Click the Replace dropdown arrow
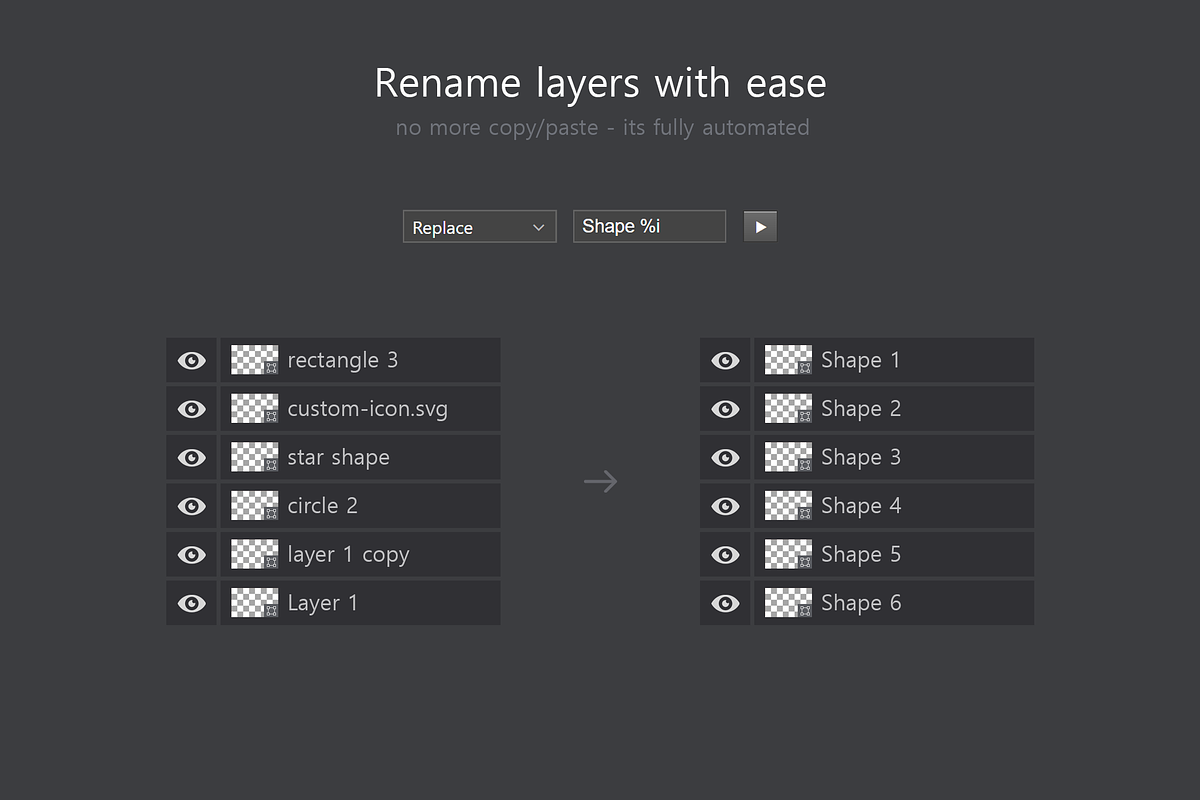Screen dimensions: 1200x800 [540, 227]
